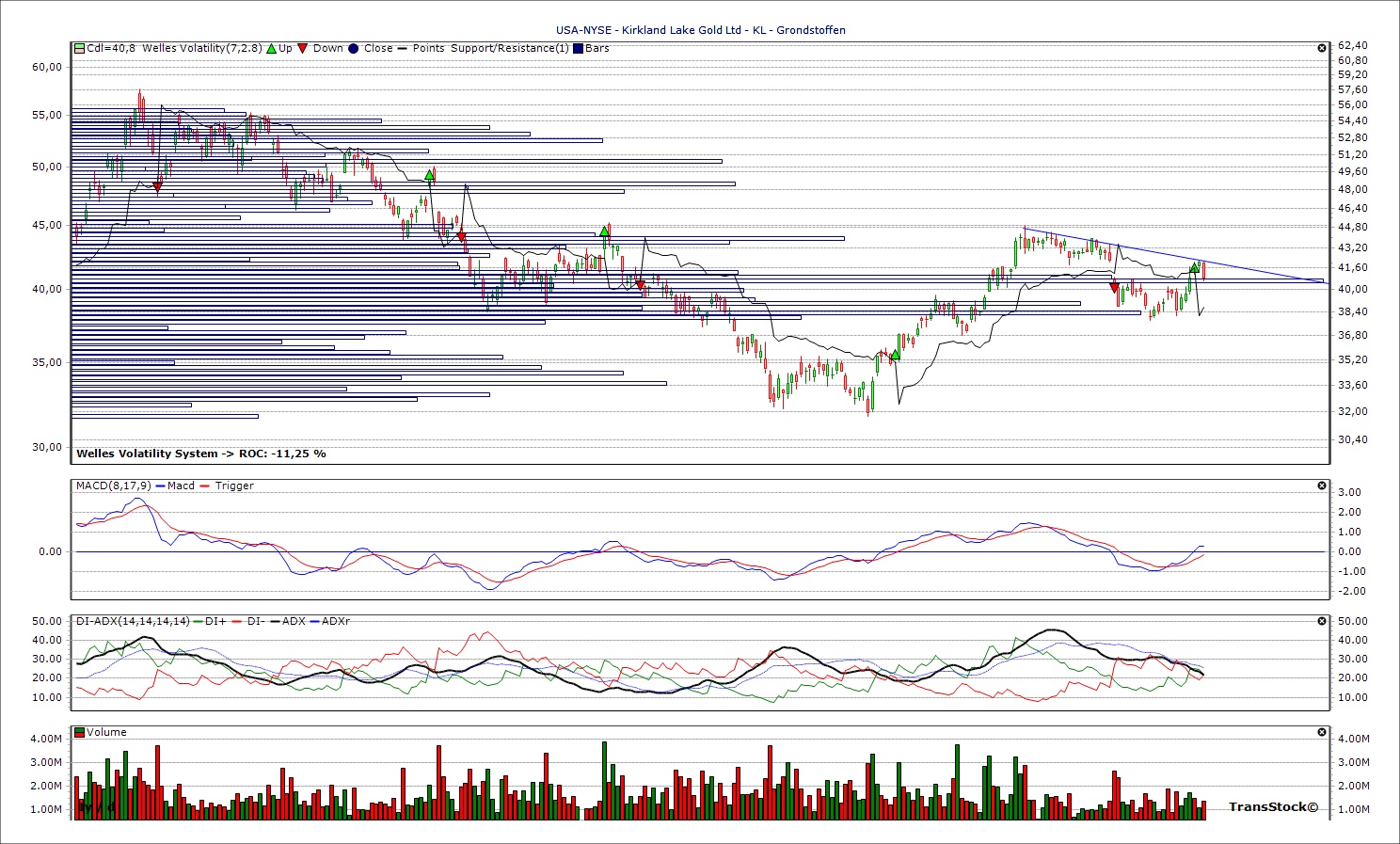The width and height of the screenshot is (1400, 844).
Task: Select the red Down signal right of Cdl=40,8
Action: tap(157, 187)
